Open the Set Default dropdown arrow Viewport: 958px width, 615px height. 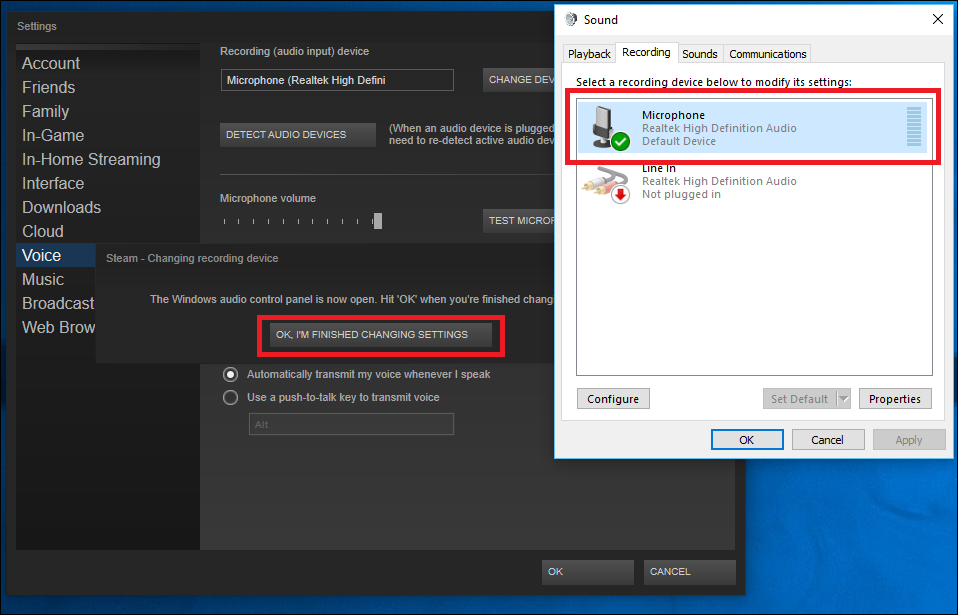844,399
